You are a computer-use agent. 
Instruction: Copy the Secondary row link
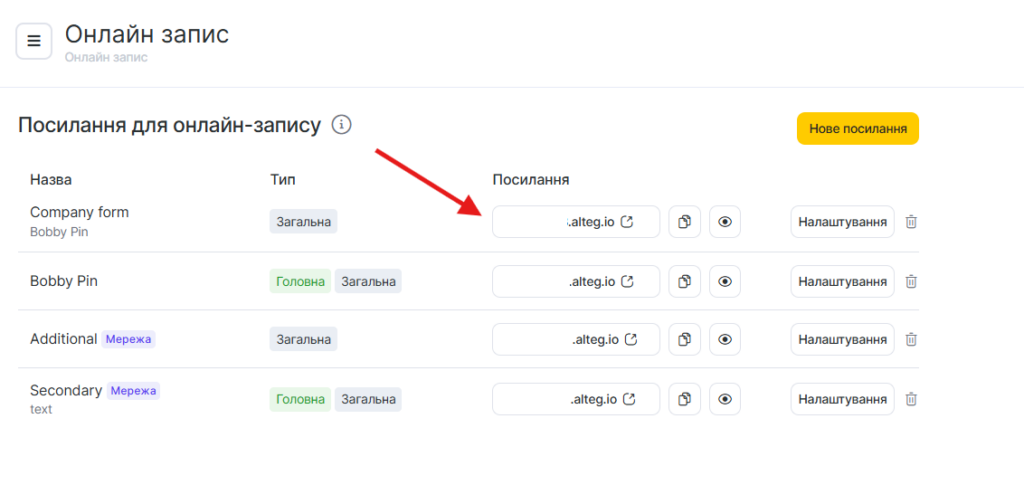[x=685, y=399]
